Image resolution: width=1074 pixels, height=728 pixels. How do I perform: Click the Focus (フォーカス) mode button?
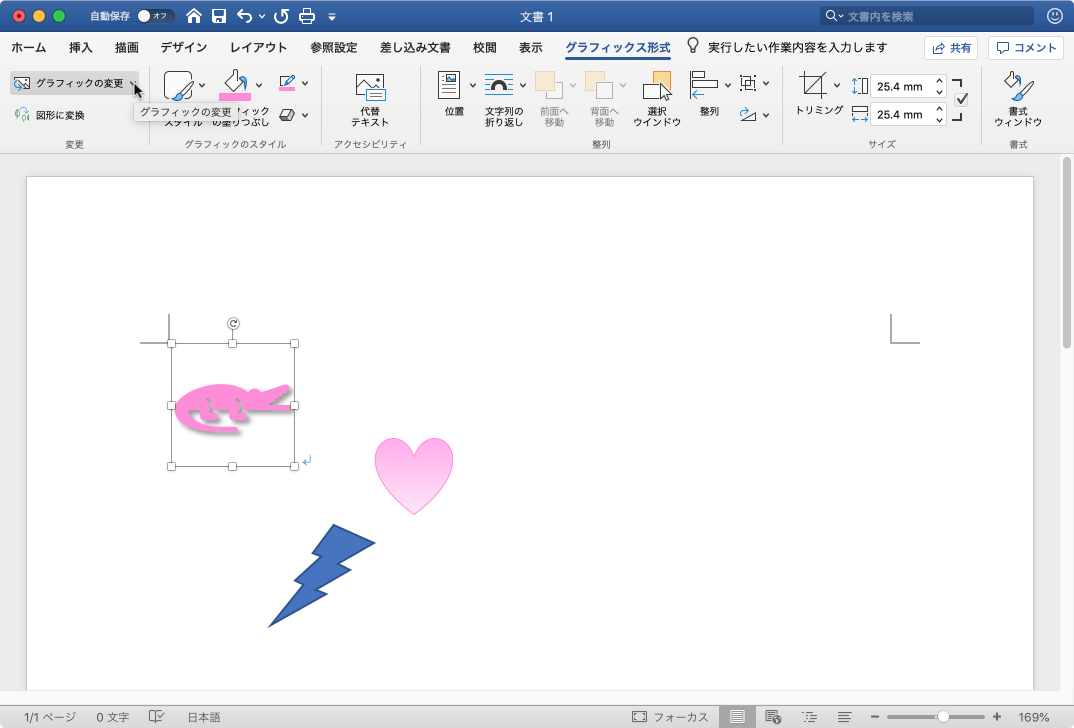click(x=670, y=716)
